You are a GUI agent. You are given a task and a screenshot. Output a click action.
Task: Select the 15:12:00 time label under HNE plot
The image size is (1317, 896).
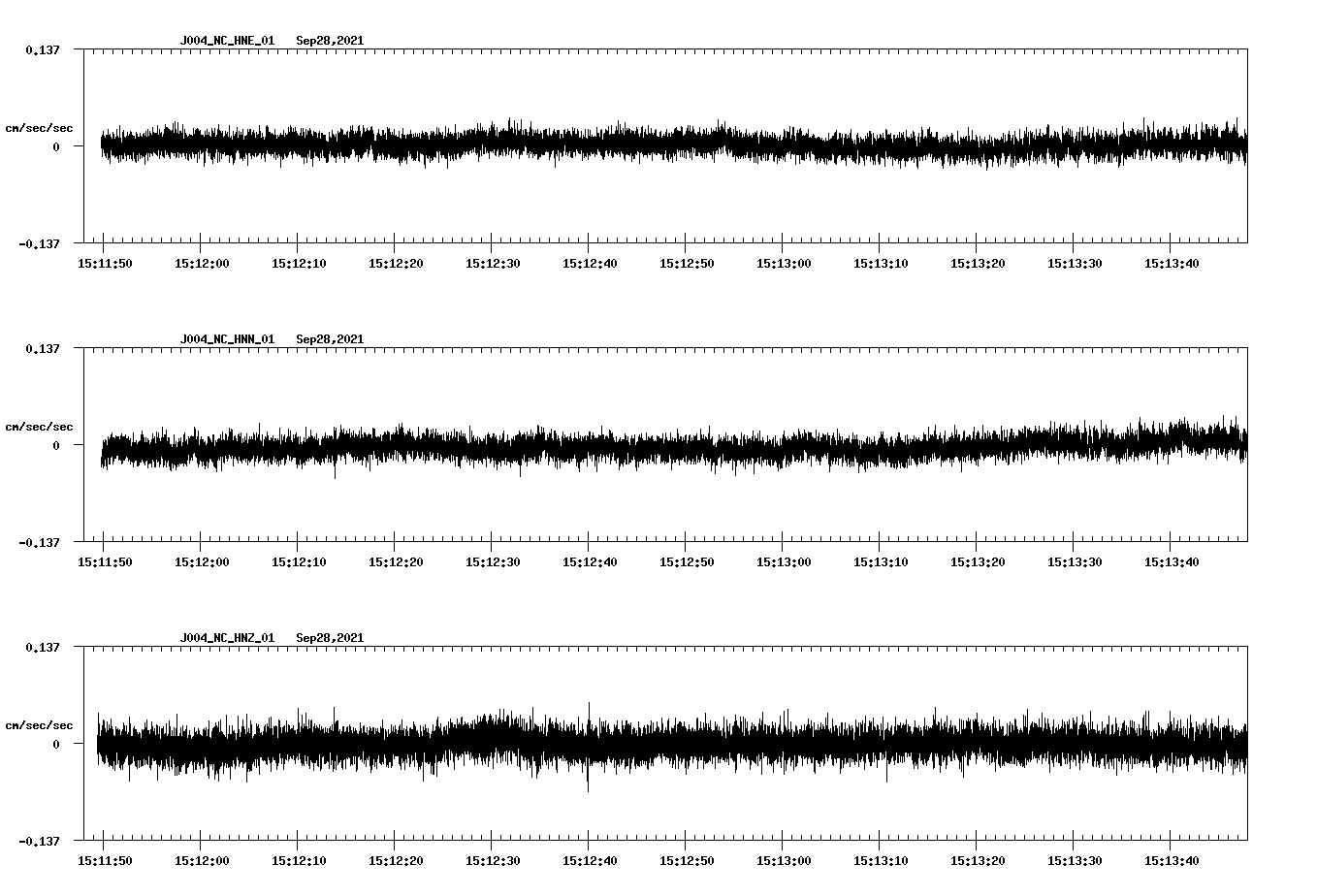click(x=201, y=264)
